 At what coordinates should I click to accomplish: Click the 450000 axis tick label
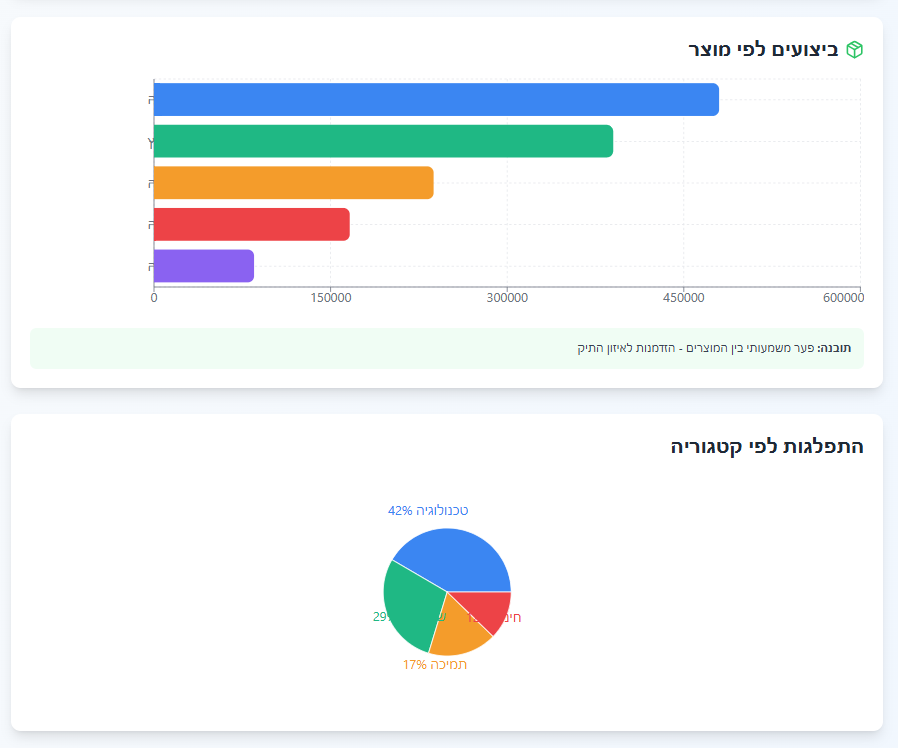684,298
